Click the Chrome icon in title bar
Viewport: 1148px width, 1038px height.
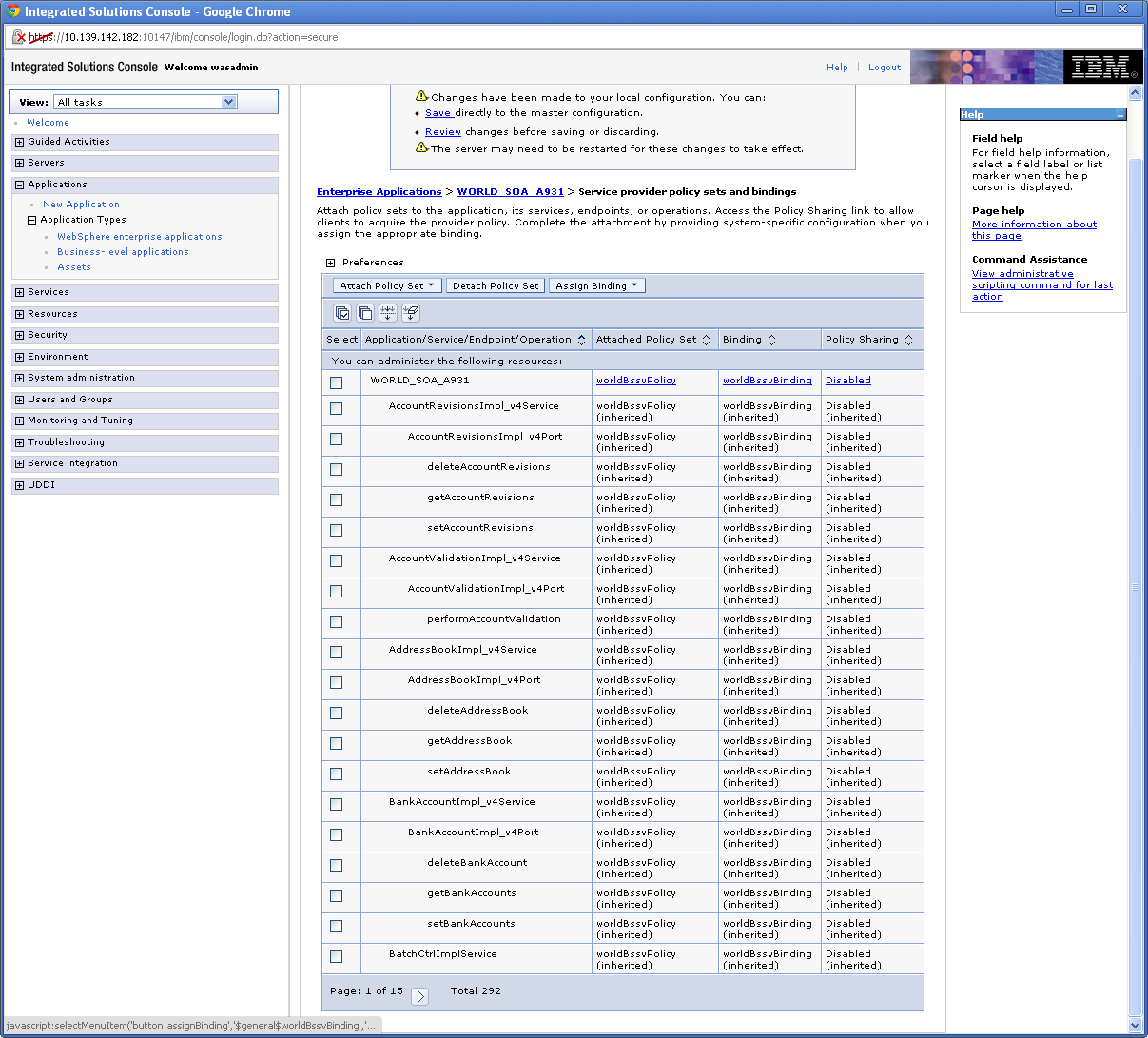point(13,11)
